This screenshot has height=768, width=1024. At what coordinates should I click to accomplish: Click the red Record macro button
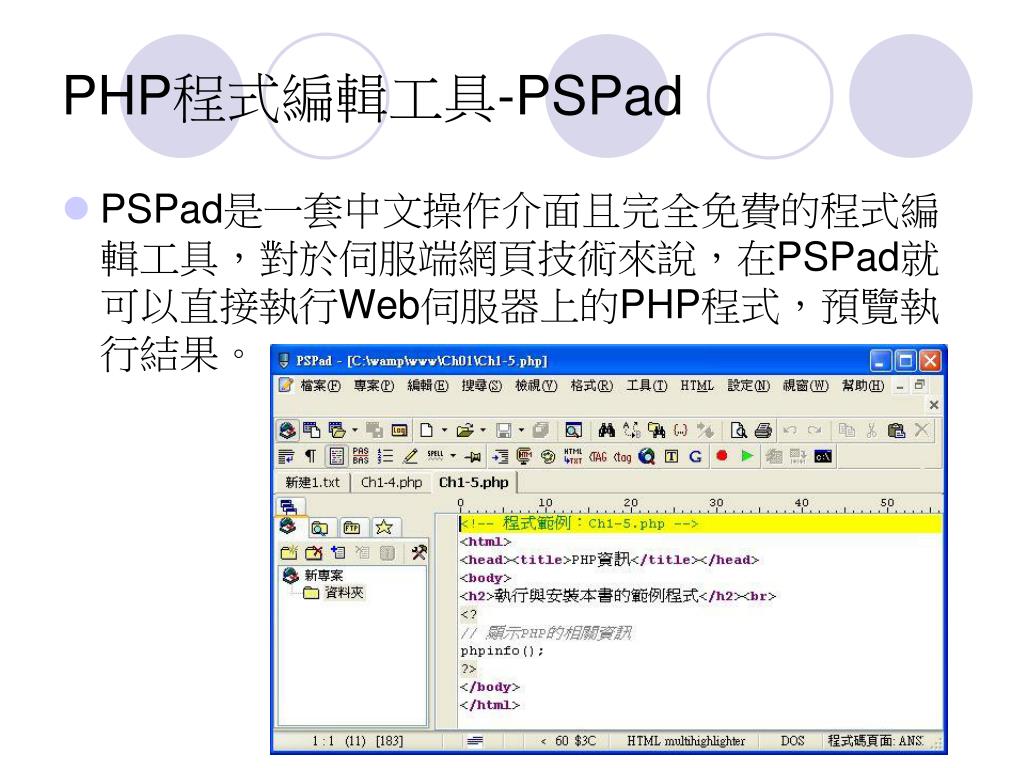point(722,456)
